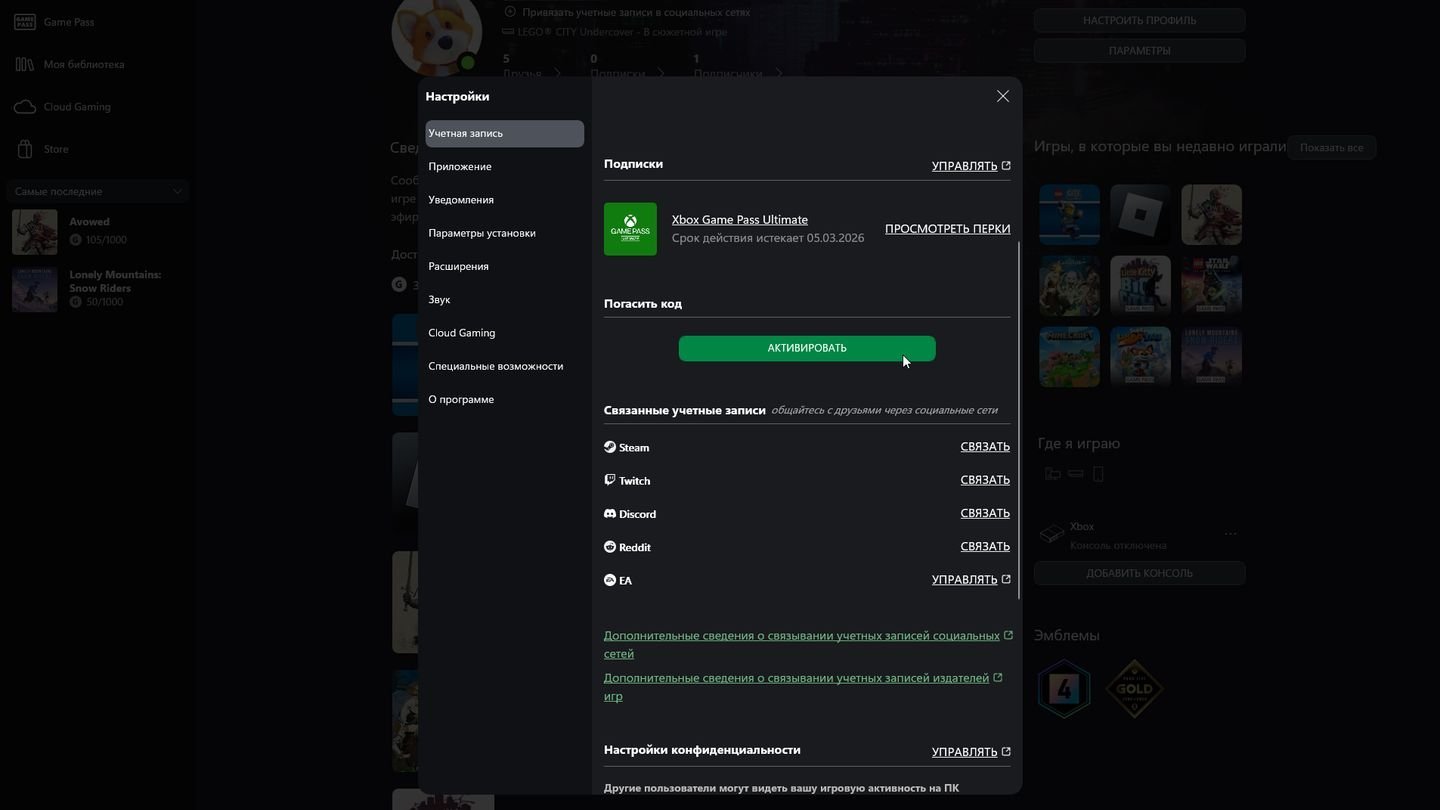The width and height of the screenshot is (1440, 810).
Task: Open Store in the left sidebar
Action: click(x=56, y=149)
